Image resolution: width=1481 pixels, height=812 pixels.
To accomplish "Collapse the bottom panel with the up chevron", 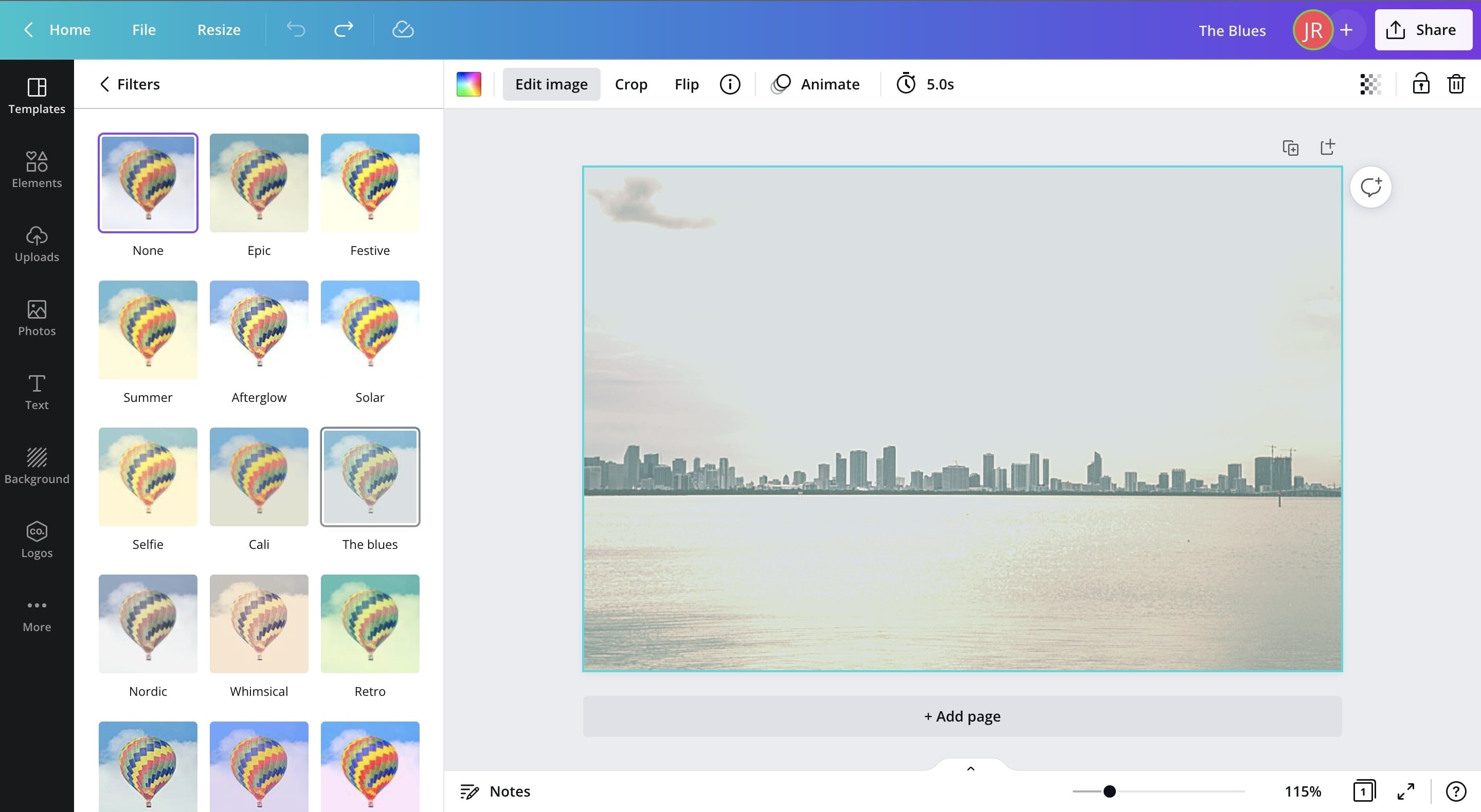I will click(970, 768).
